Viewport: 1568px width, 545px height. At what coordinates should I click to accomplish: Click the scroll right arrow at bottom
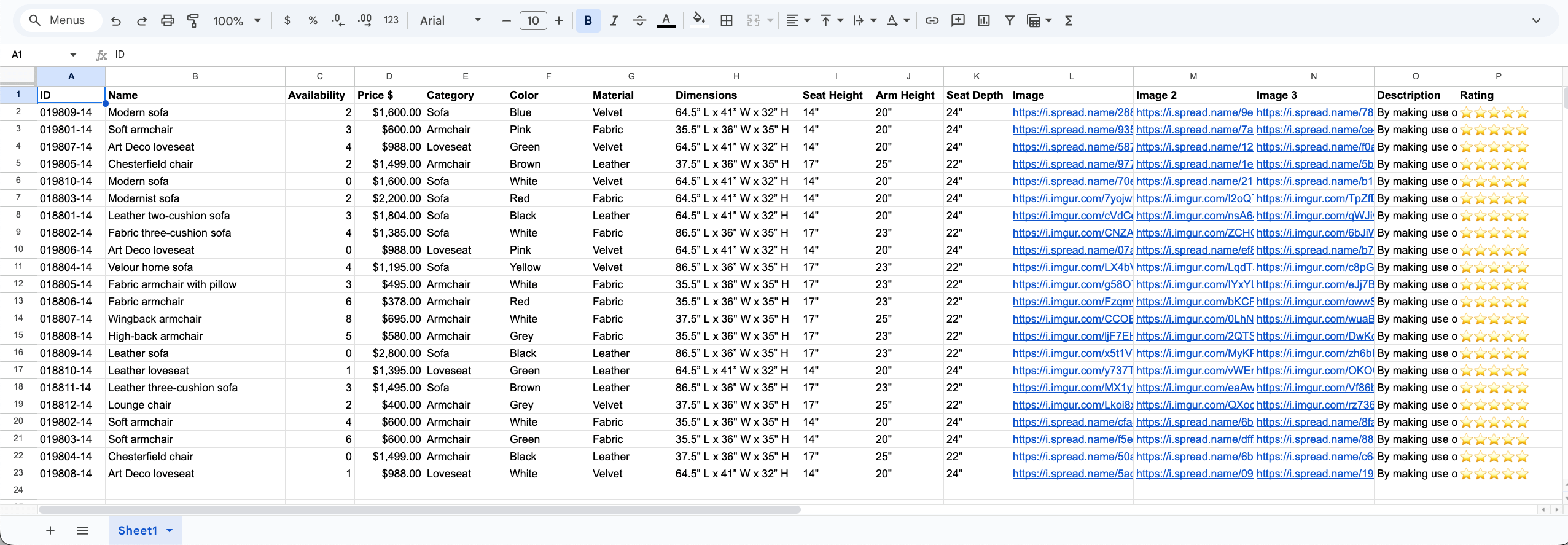pos(1557,509)
